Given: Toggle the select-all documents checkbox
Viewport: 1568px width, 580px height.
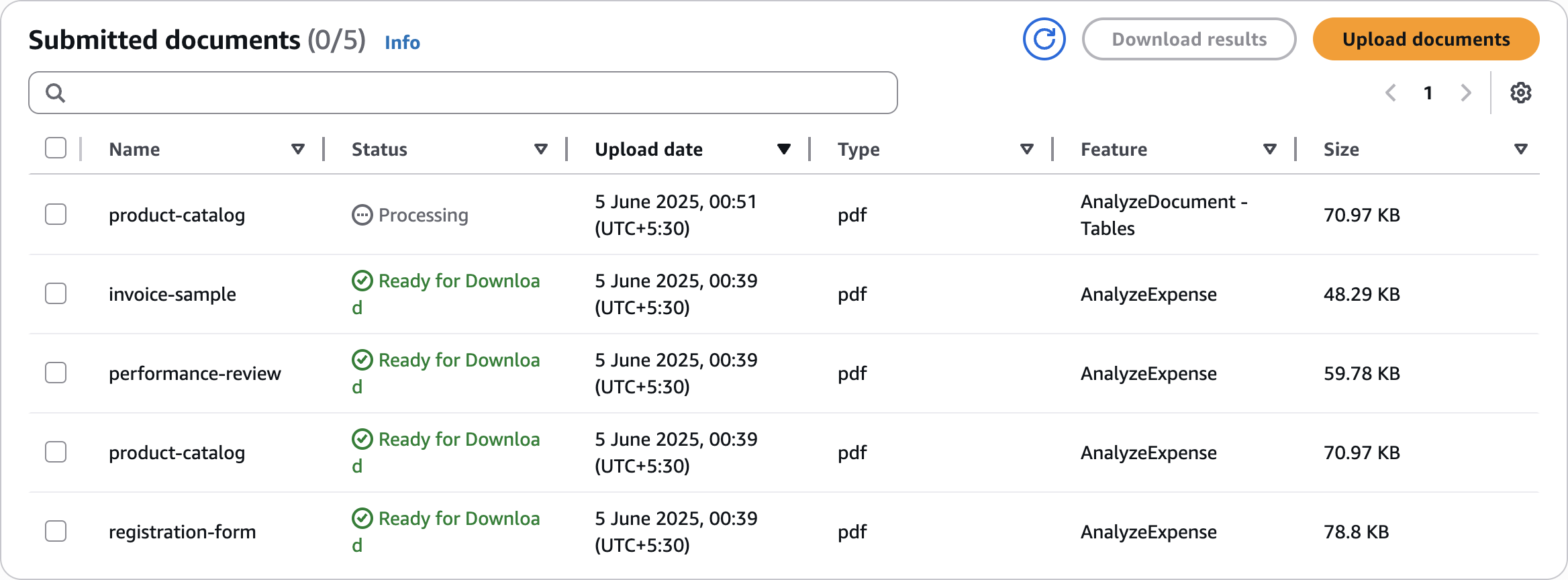Looking at the screenshot, I should click(x=56, y=148).
